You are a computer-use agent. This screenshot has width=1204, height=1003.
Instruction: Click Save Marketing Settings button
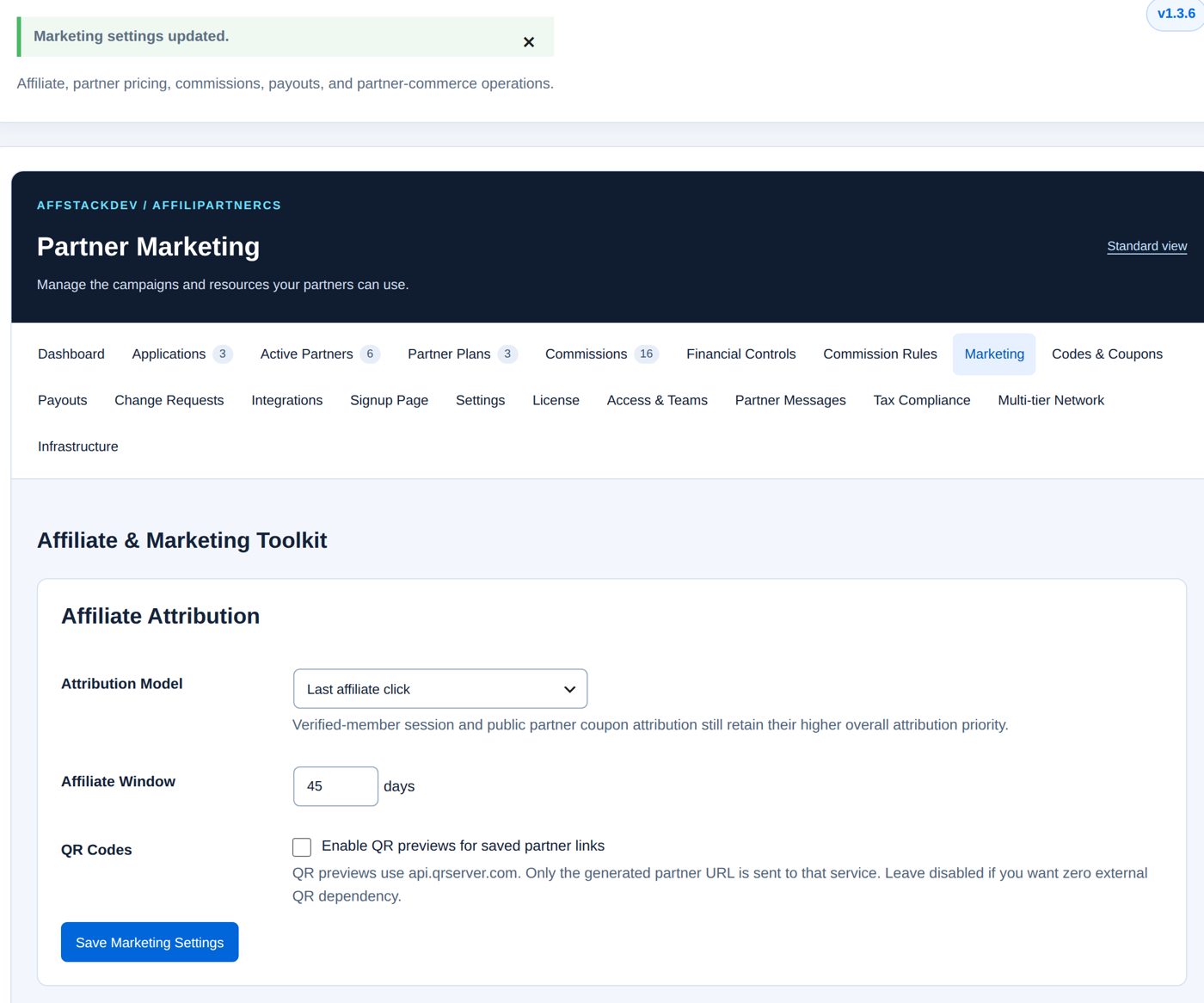(x=150, y=943)
